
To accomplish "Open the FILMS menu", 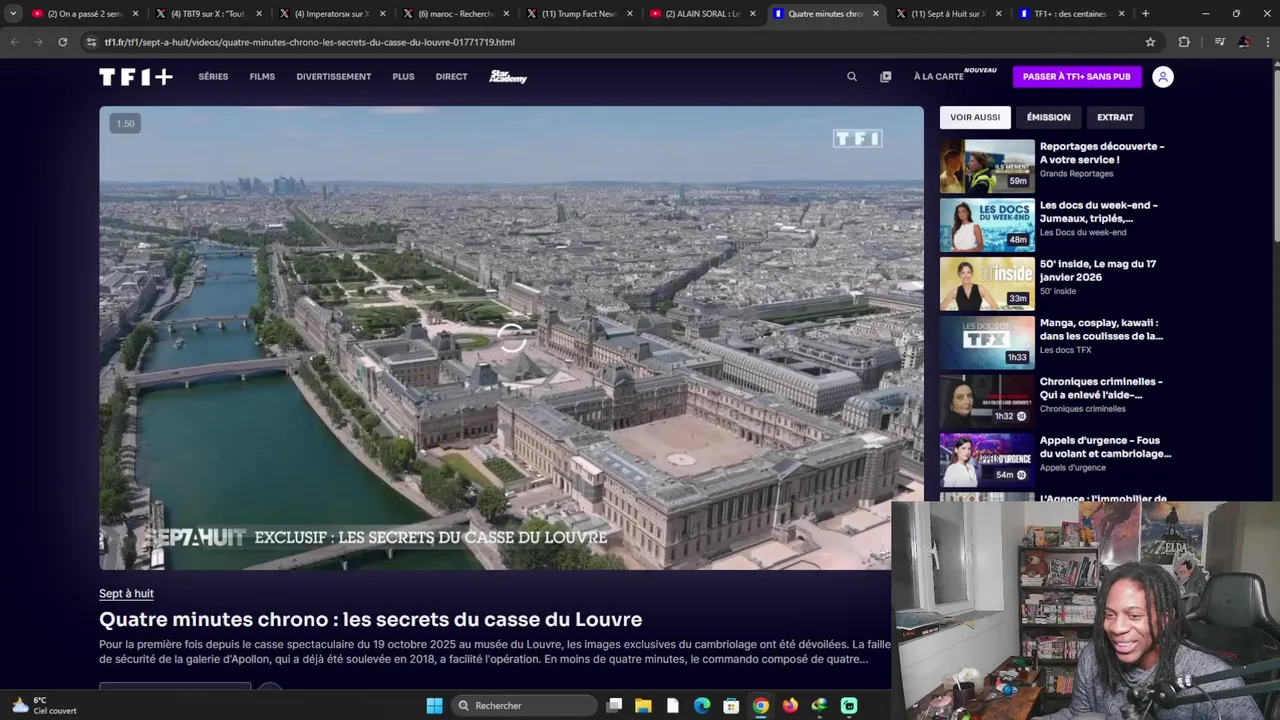I will tap(262, 77).
